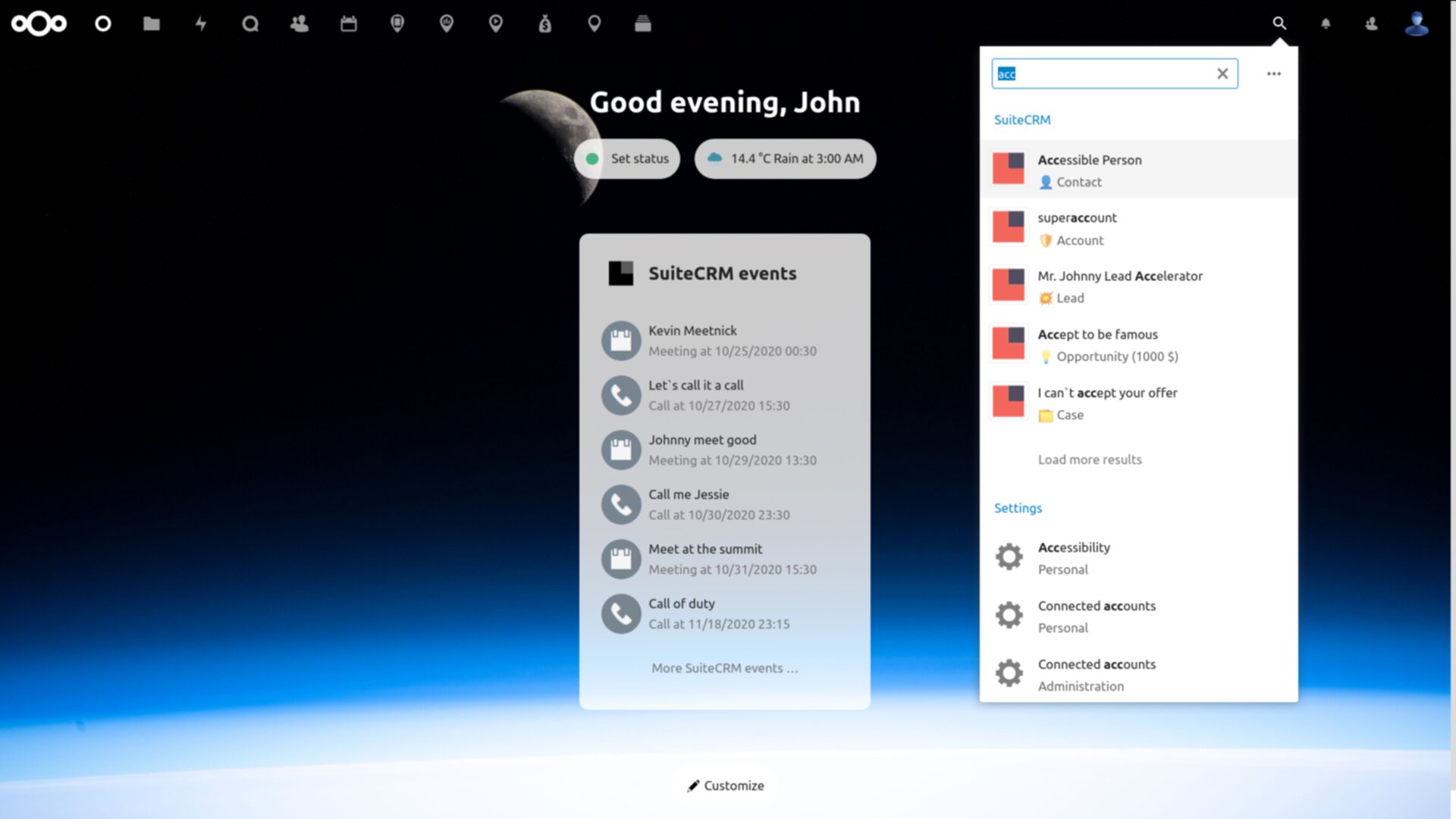Open the GpxPod pin with chart icon
Screen dimensions: 1456x819
click(447, 24)
